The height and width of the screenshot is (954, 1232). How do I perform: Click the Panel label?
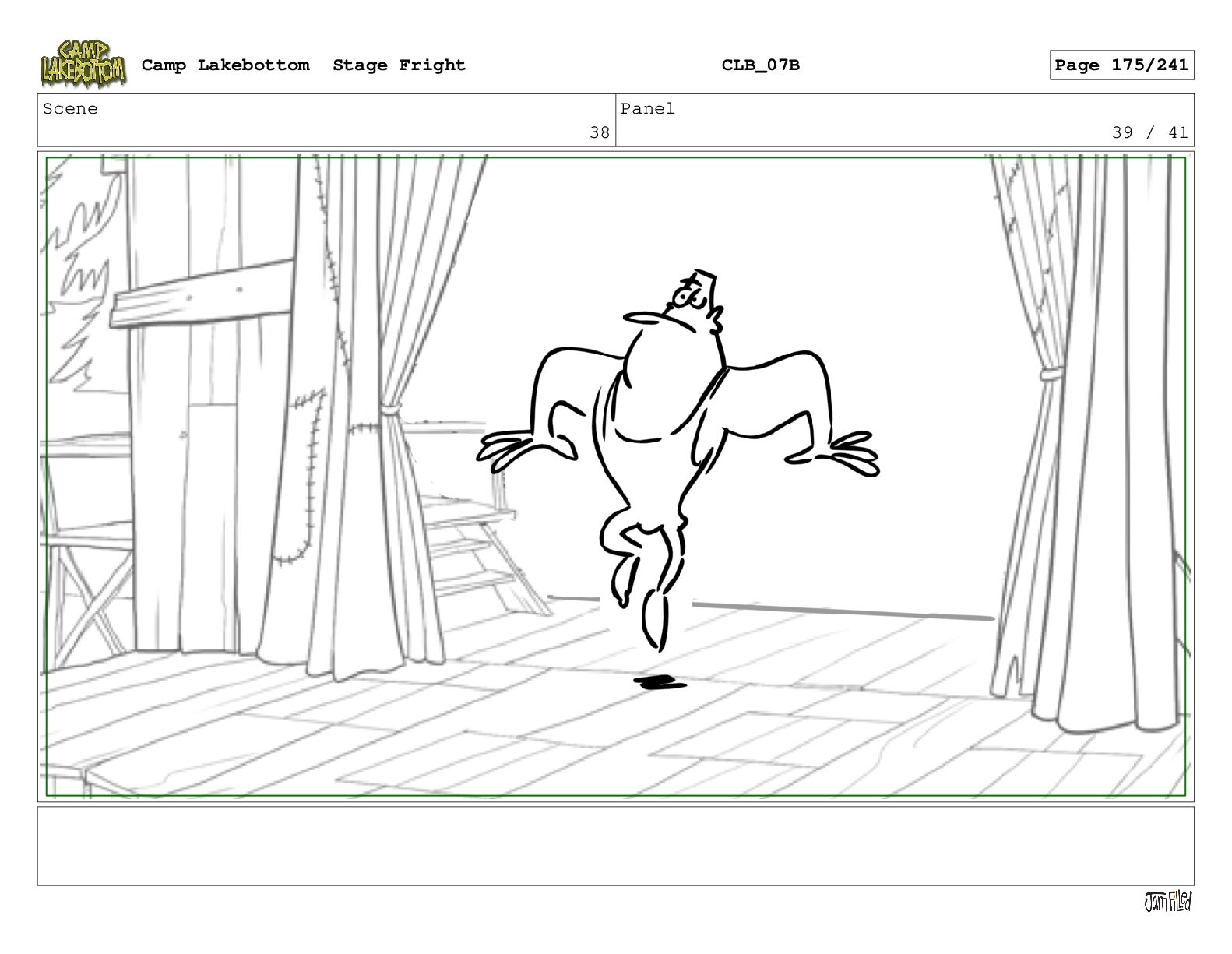[648, 109]
